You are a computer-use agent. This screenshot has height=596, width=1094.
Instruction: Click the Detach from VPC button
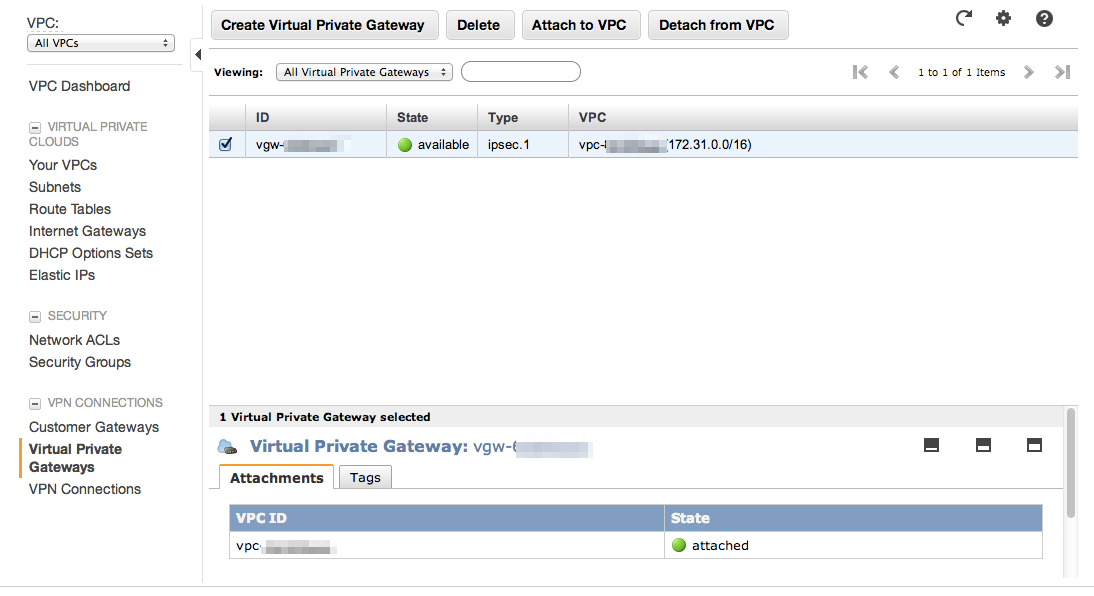click(x=718, y=25)
